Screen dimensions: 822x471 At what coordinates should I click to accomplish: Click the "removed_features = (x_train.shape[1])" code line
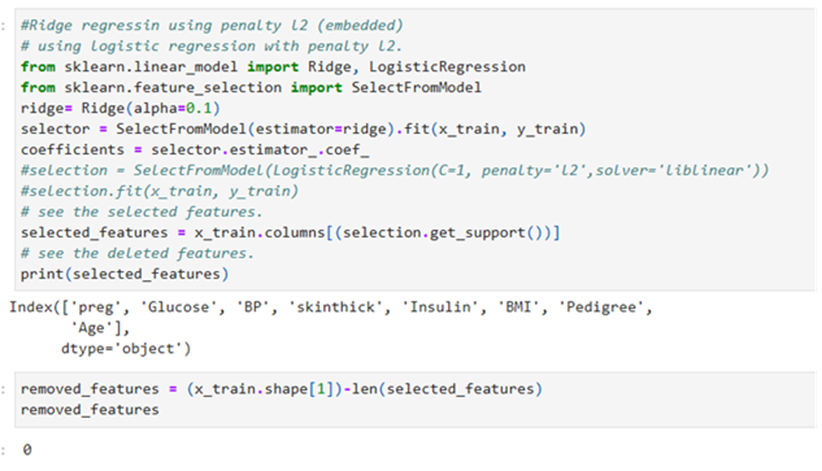(x=284, y=389)
